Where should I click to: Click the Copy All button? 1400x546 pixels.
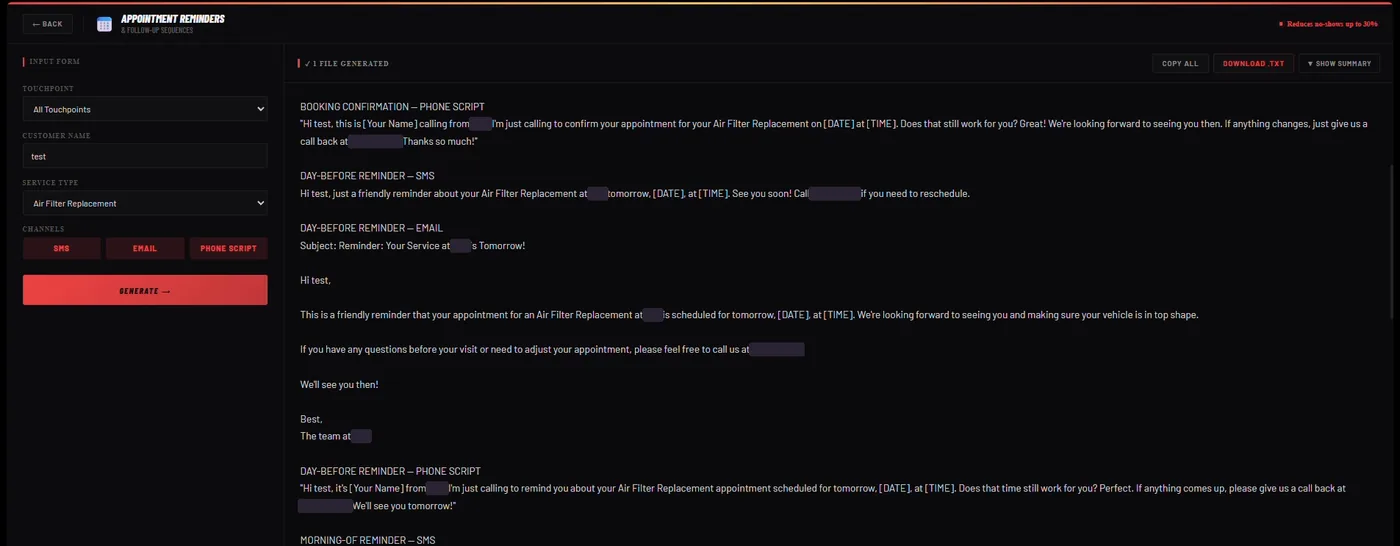[1180, 63]
